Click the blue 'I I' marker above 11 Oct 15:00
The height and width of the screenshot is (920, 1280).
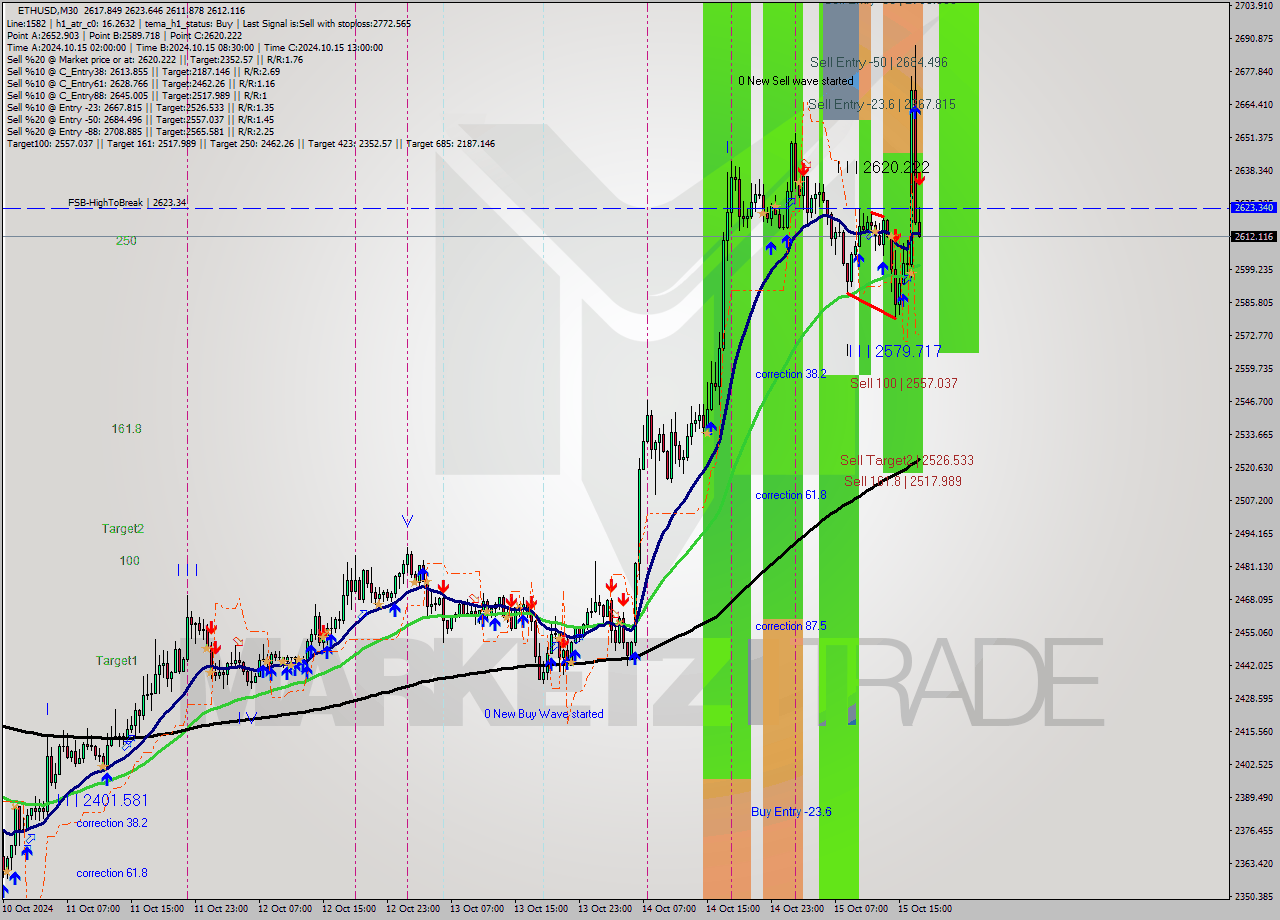(187, 570)
